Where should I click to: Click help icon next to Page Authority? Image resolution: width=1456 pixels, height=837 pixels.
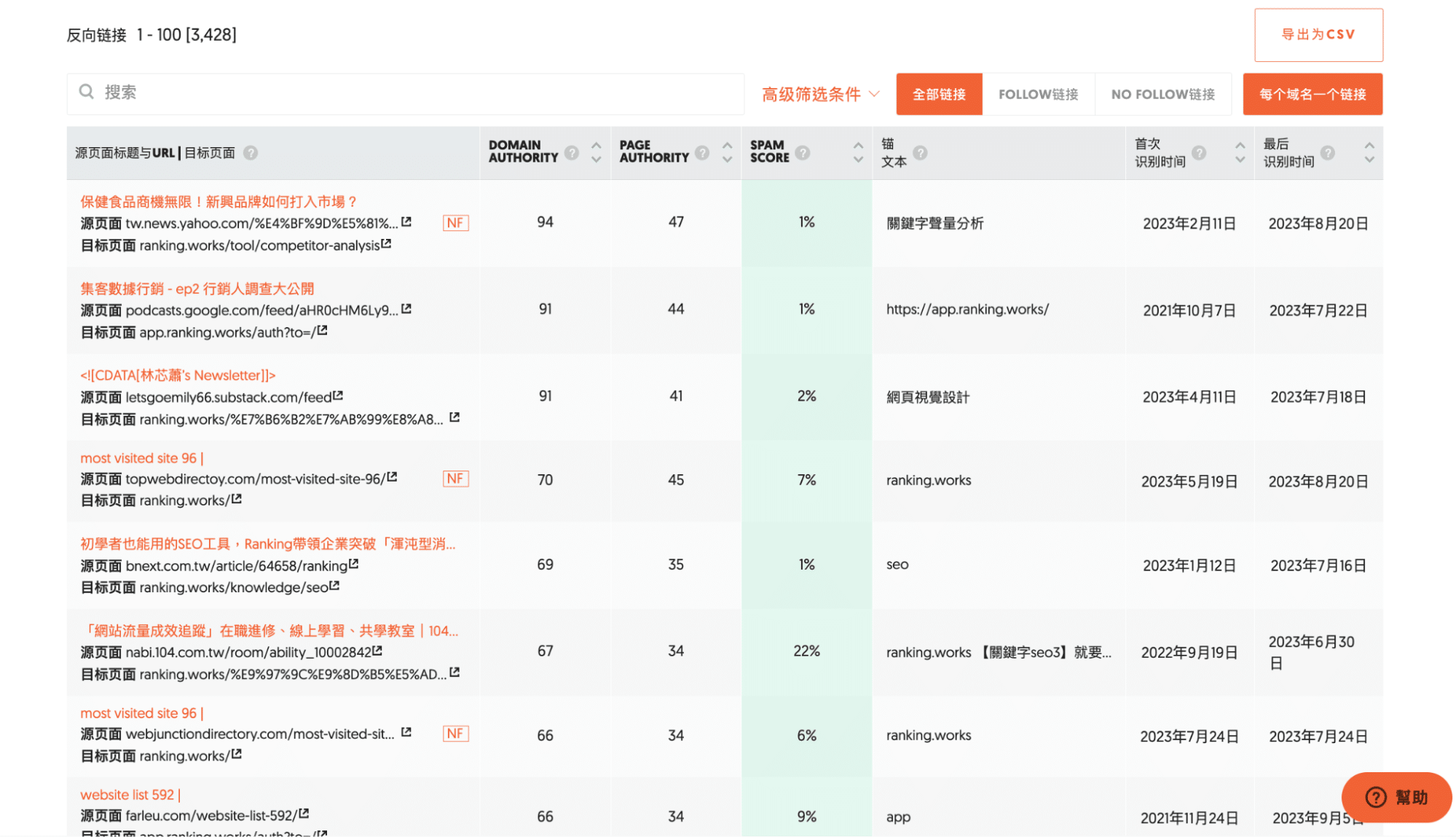pos(702,152)
